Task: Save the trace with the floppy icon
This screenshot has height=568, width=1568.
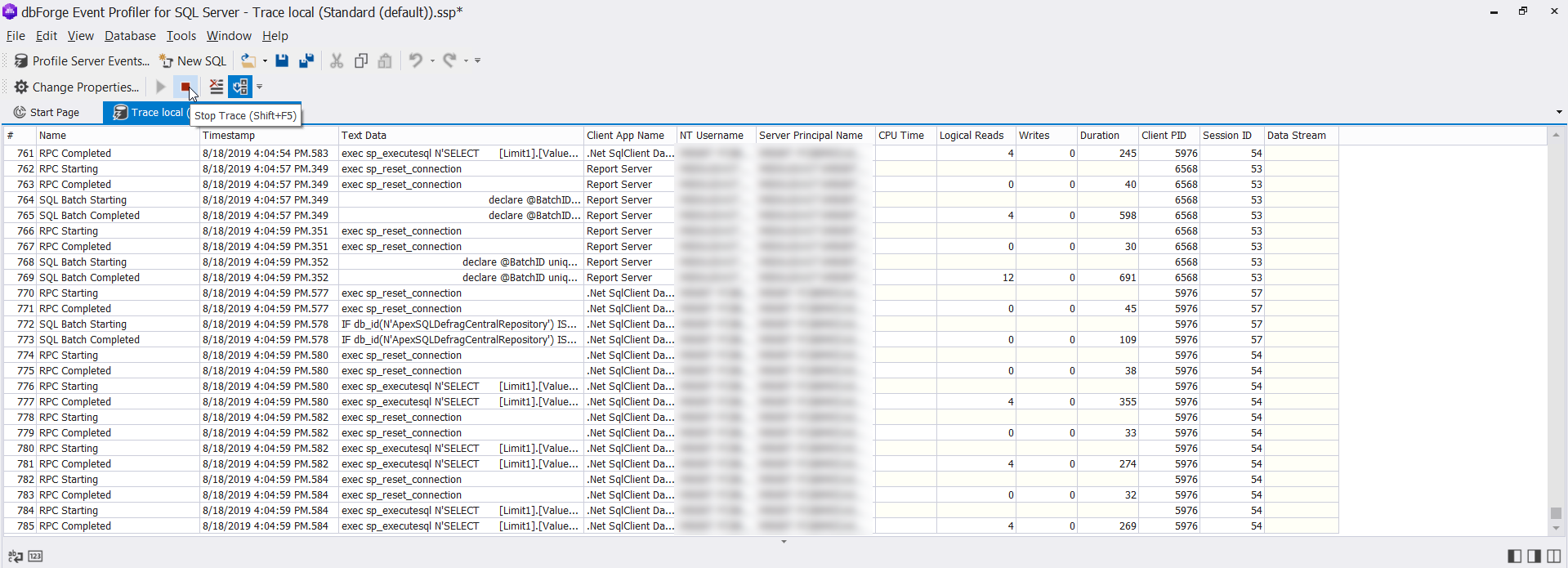Action: pyautogui.click(x=282, y=60)
